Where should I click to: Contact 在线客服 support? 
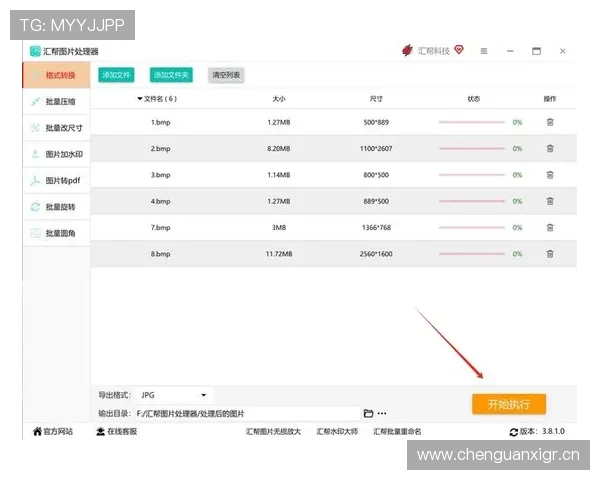pos(116,432)
